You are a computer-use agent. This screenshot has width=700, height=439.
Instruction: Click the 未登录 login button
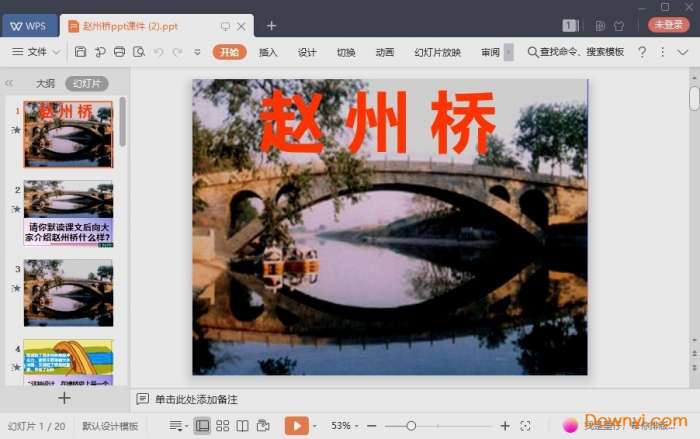(668, 25)
